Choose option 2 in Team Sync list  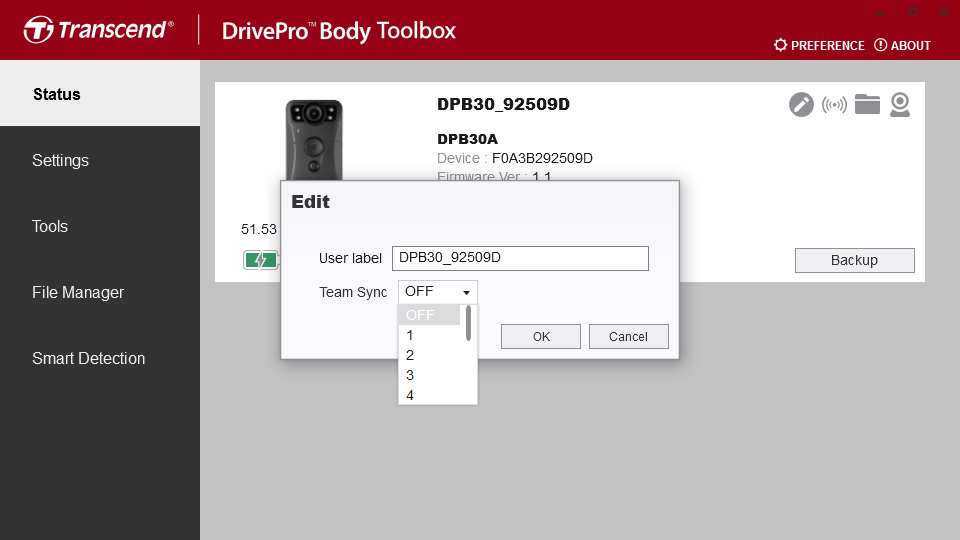[x=429, y=355]
